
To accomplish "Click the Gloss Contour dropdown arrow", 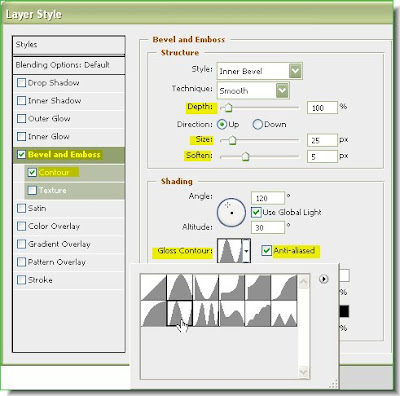I will point(246,251).
